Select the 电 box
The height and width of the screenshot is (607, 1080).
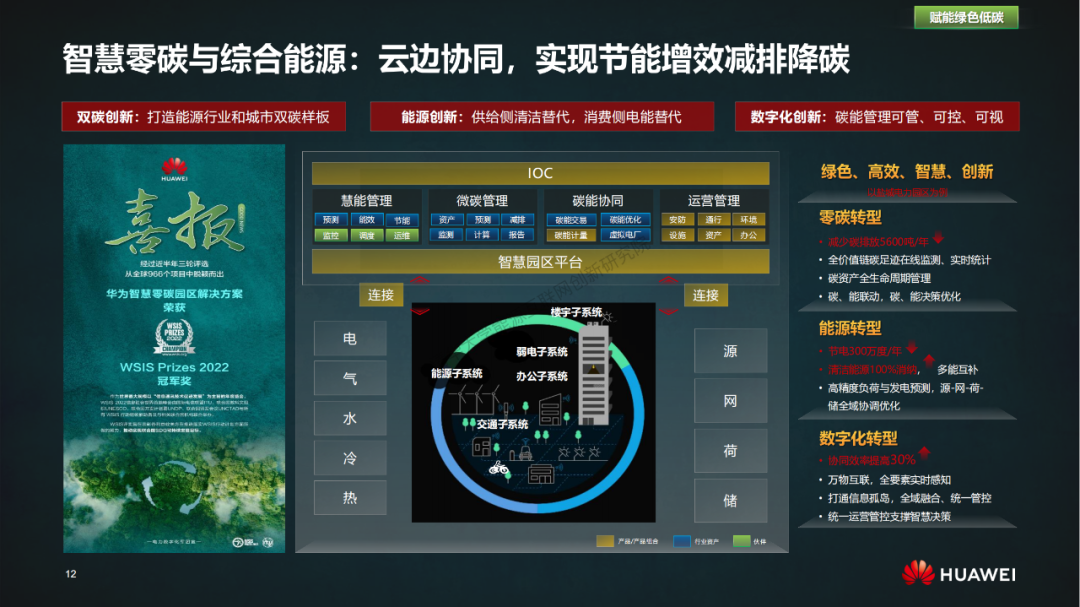(350, 338)
